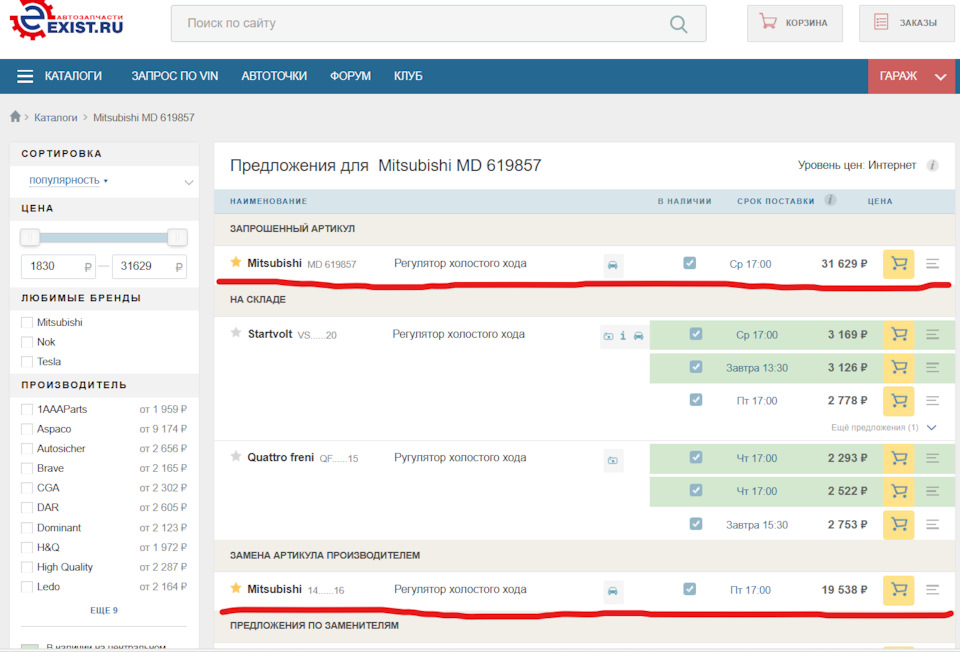Check the Tesla brand checkbox
The image size is (960, 652).
tap(27, 362)
